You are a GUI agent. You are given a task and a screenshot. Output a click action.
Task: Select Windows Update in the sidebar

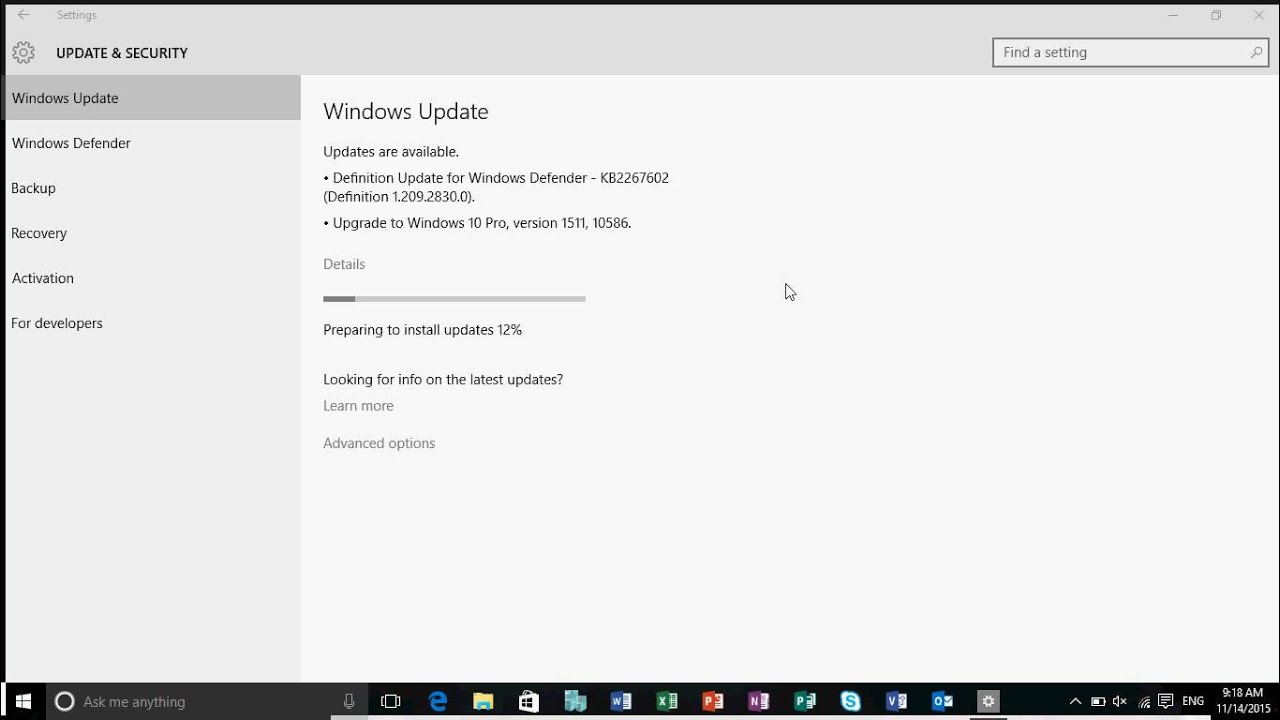[x=151, y=98]
